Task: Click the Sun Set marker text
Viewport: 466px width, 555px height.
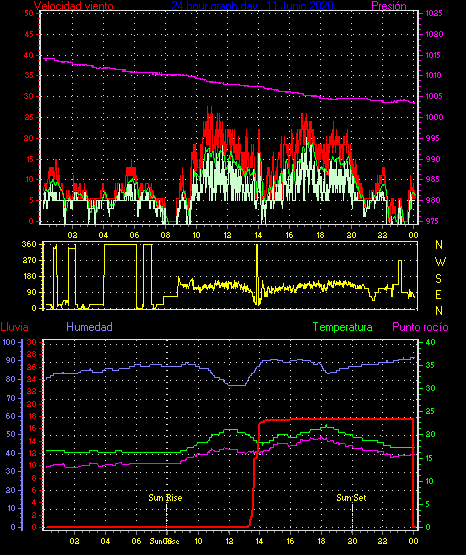Action: pos(351,498)
